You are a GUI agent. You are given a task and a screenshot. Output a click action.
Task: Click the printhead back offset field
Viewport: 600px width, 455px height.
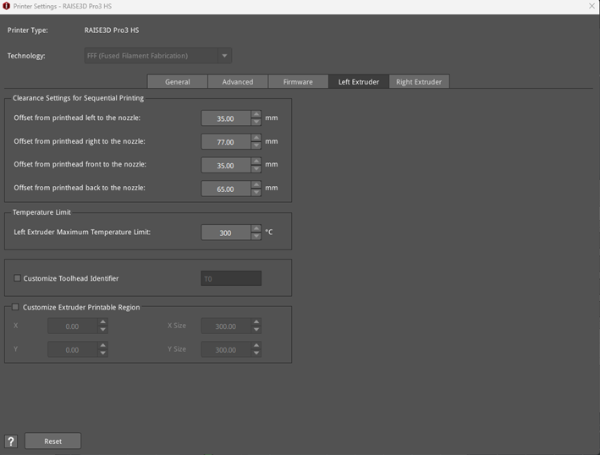point(225,188)
